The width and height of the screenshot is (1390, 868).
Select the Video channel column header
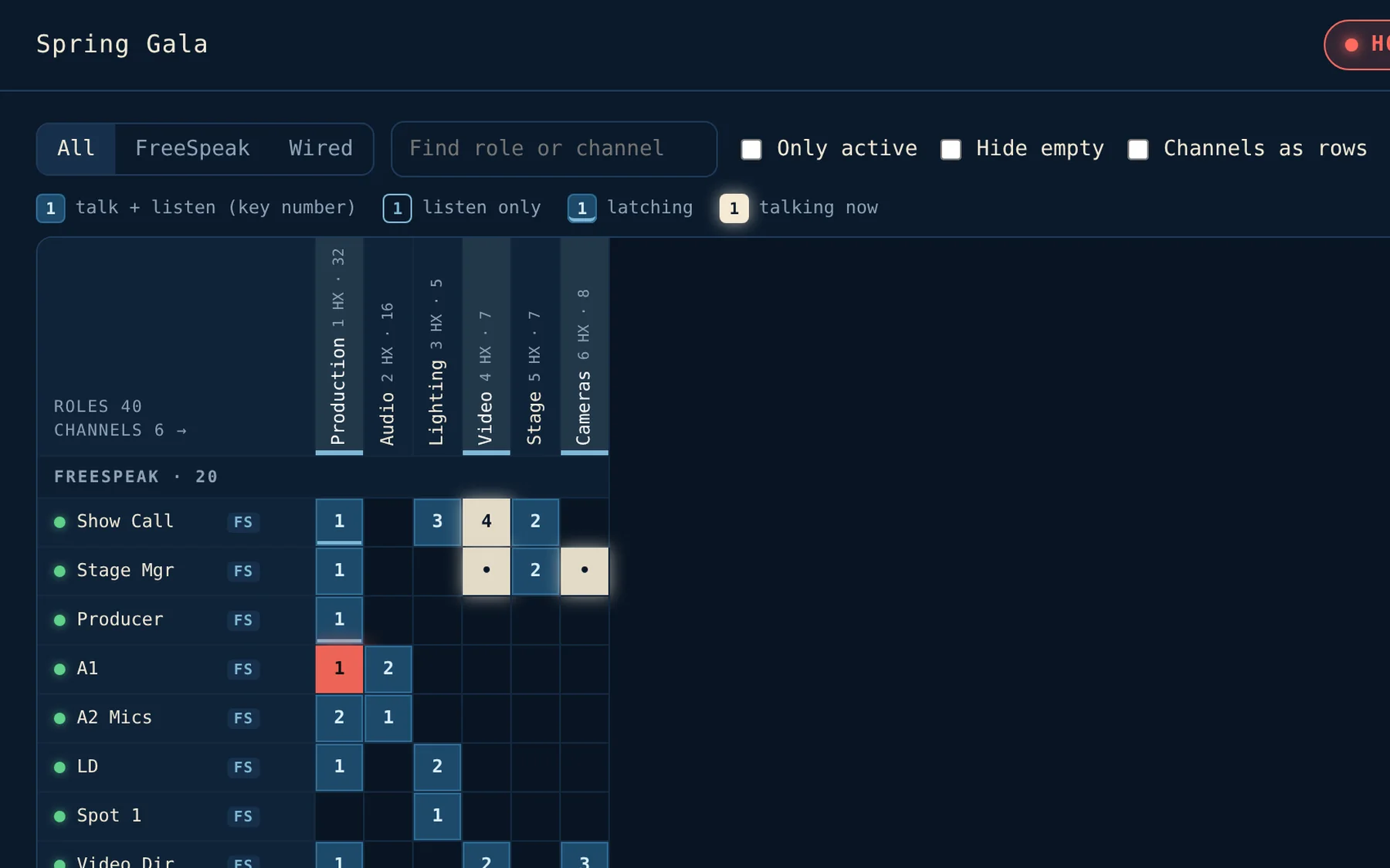pos(486,347)
